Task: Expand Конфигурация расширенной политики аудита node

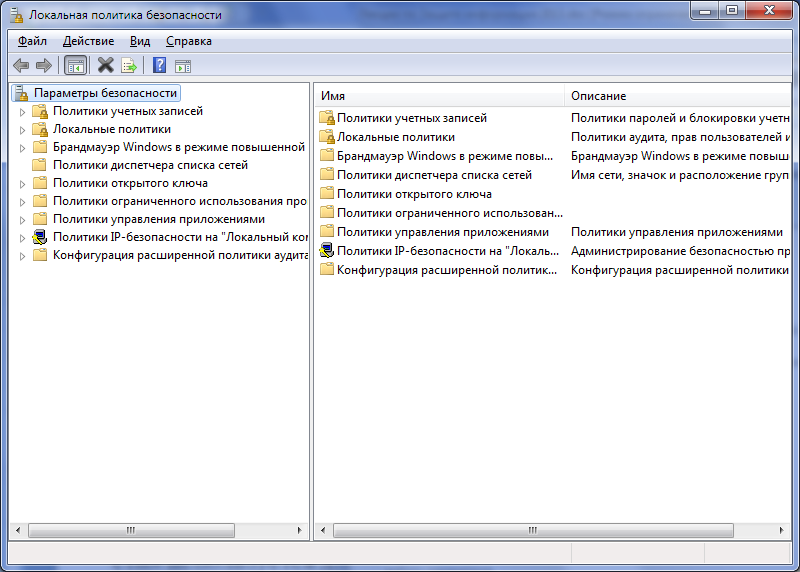Action: pos(22,256)
